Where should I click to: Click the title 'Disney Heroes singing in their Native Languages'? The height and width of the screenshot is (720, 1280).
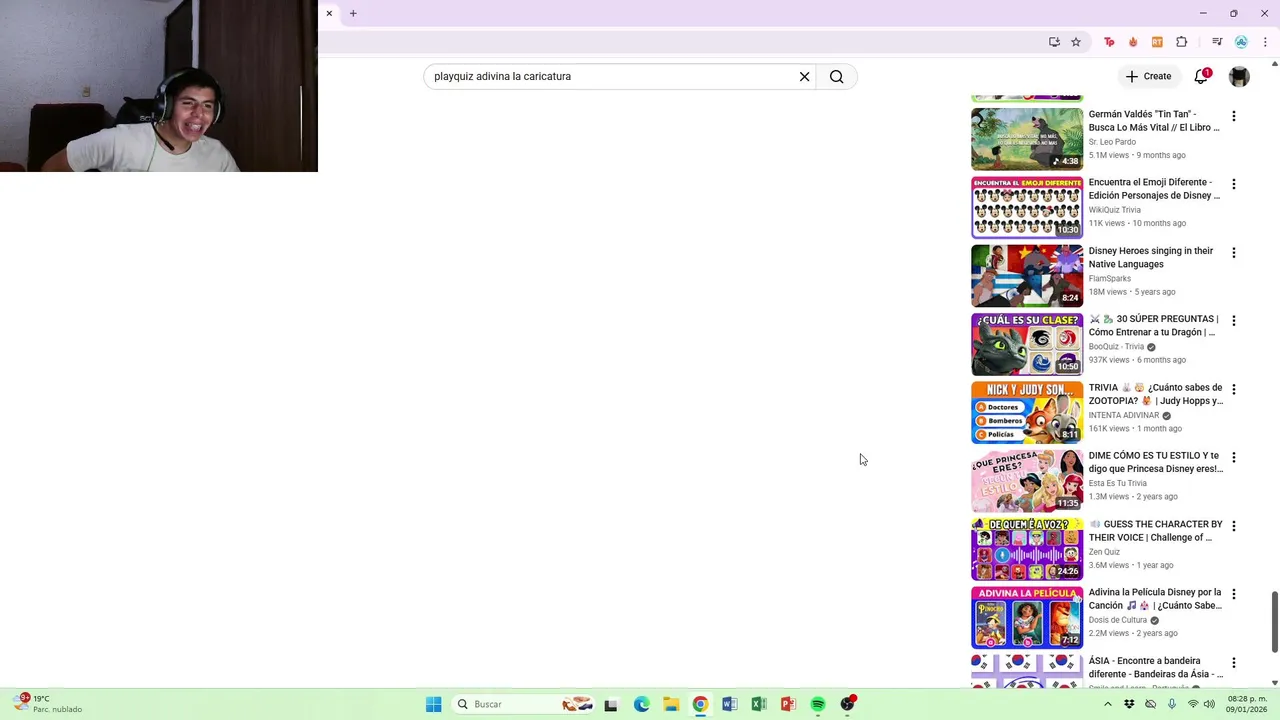pyautogui.click(x=1151, y=257)
